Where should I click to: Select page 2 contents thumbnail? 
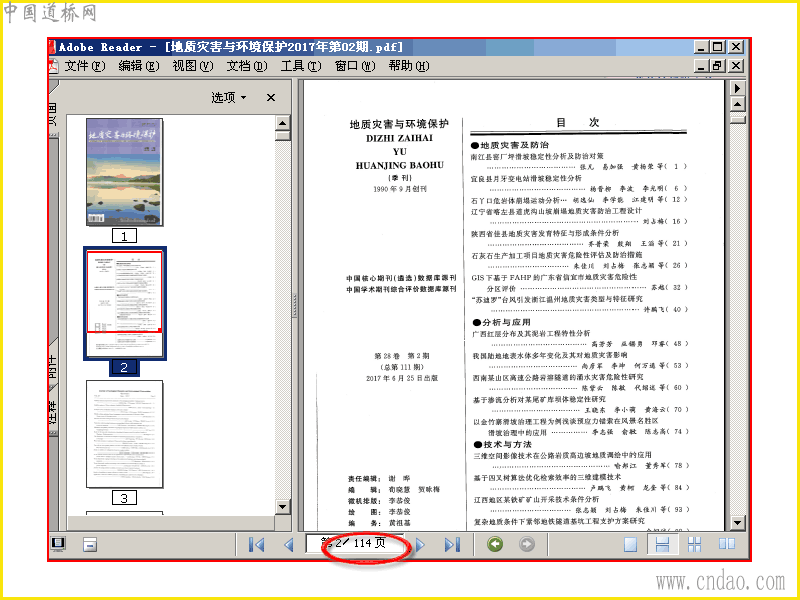(124, 303)
